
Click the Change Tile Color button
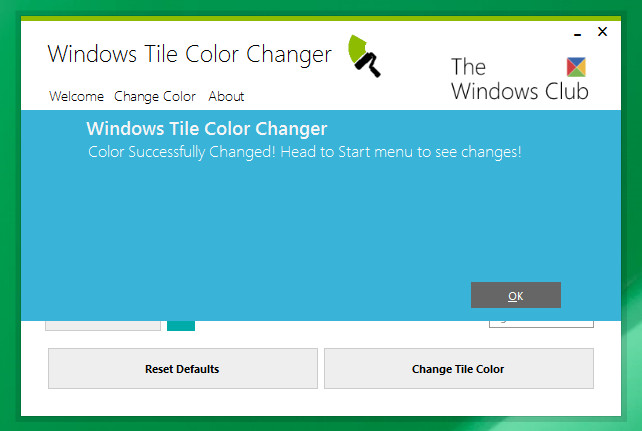pos(459,368)
